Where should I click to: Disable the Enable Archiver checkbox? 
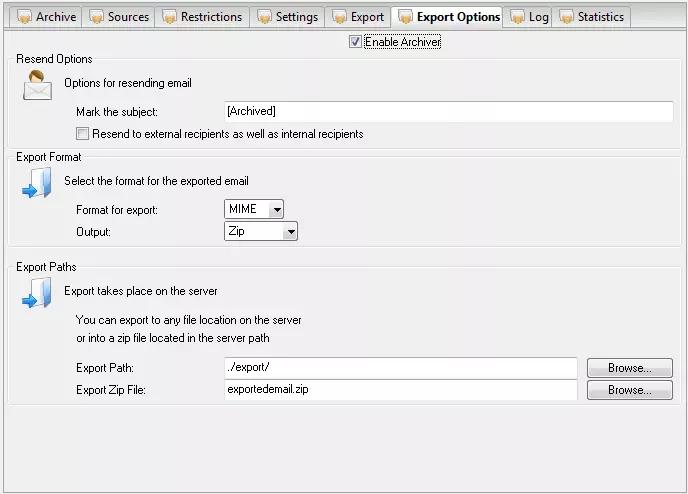pyautogui.click(x=355, y=42)
